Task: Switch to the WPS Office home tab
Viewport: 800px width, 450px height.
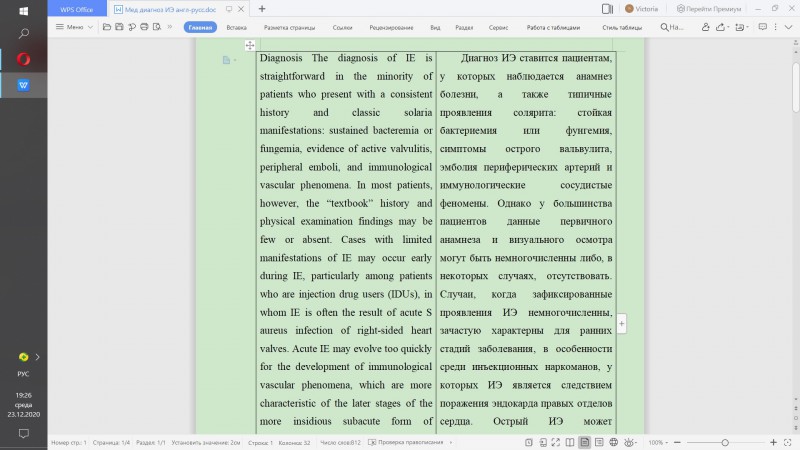Action: (77, 9)
